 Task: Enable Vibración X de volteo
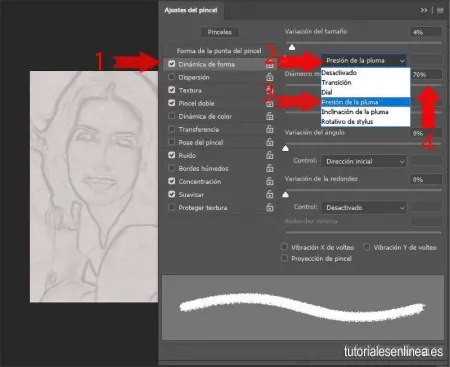point(284,247)
